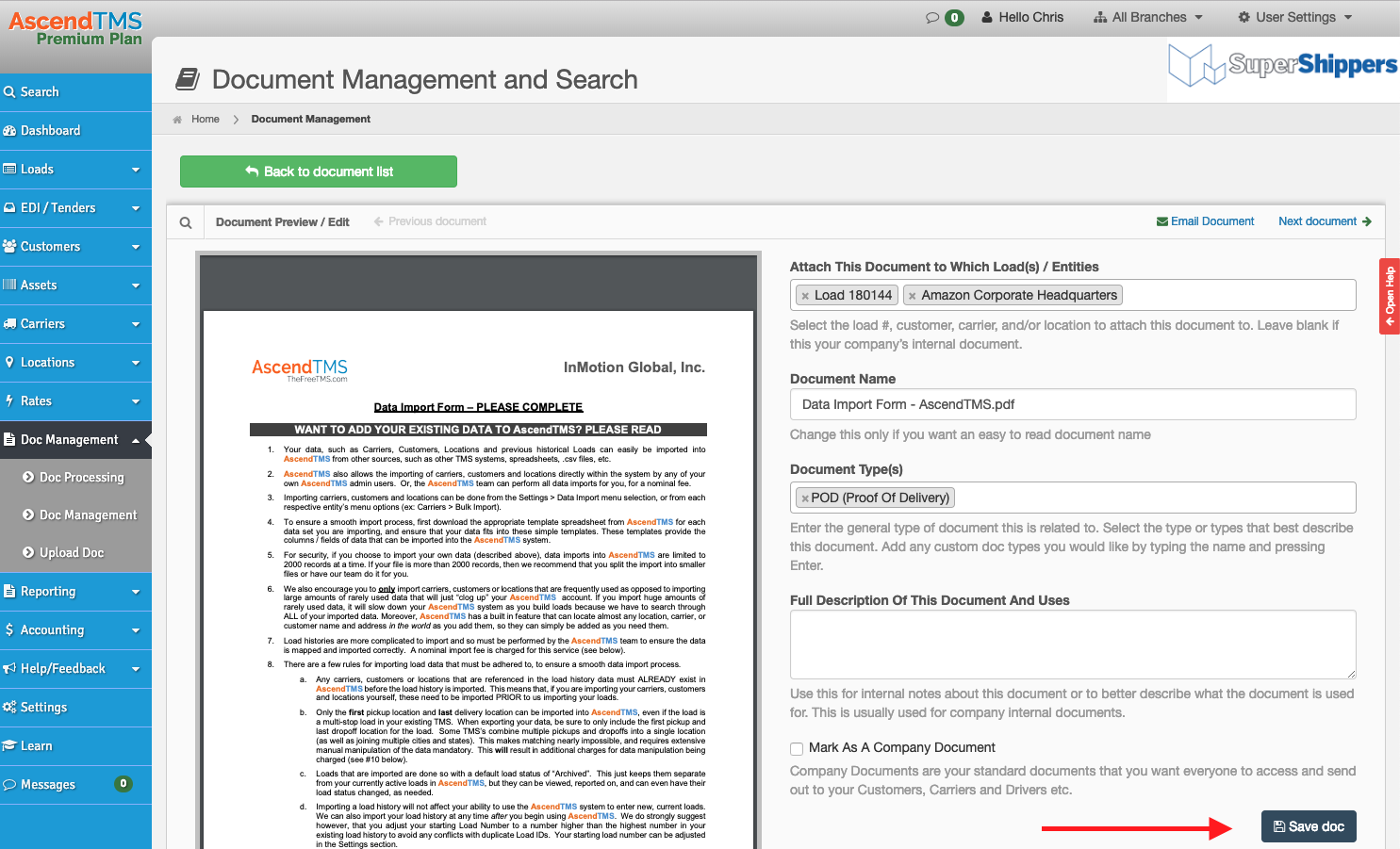Click the Document Type(s) field
This screenshot has height=849, width=1400.
pos(1073,498)
